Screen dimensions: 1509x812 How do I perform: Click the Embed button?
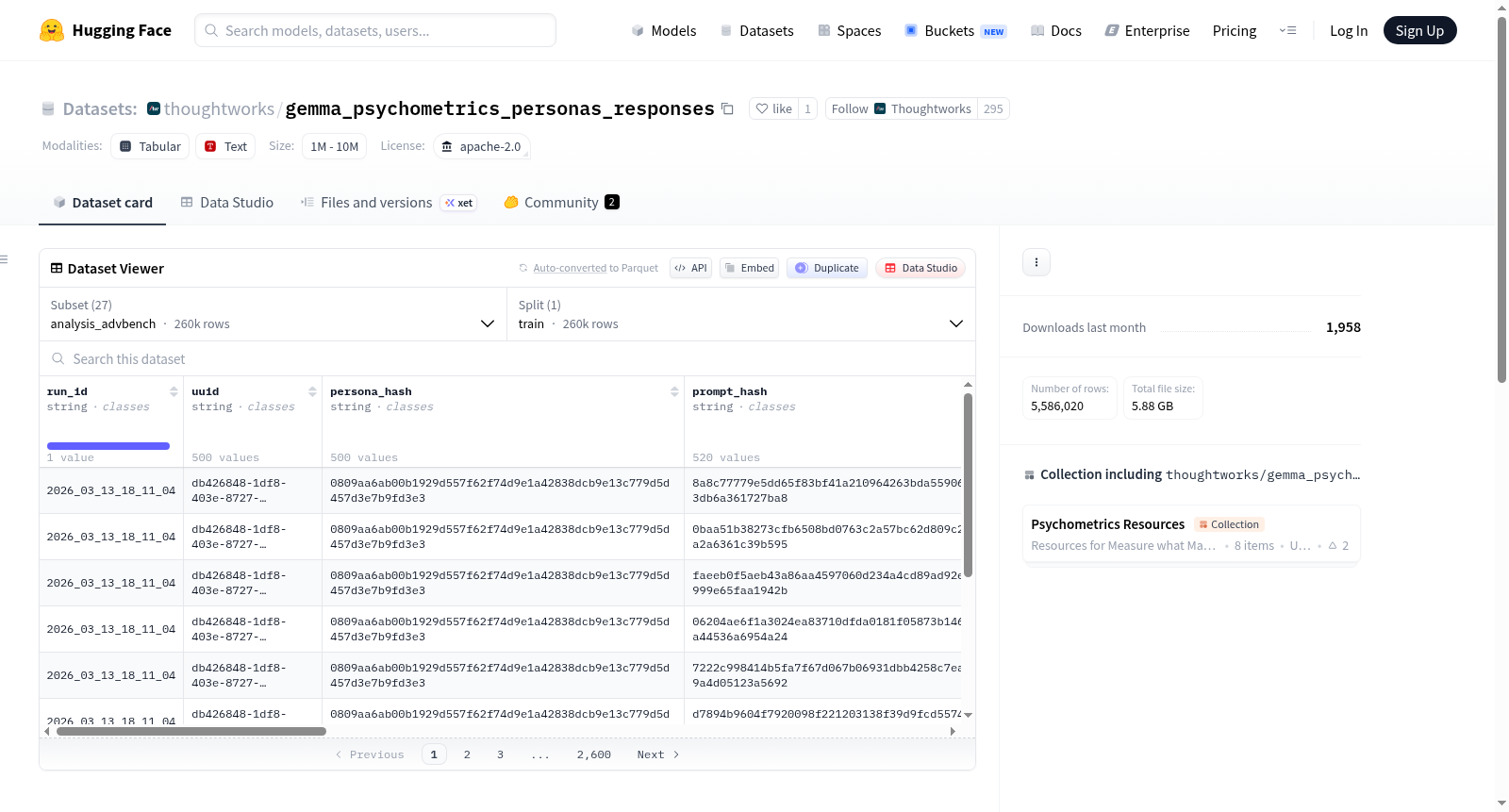pos(749,268)
